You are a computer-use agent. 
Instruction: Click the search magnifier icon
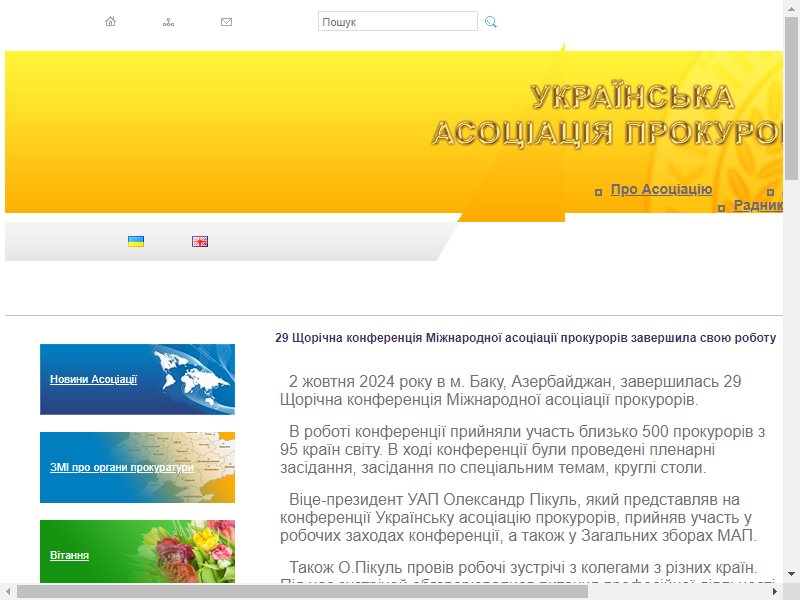tap(491, 22)
